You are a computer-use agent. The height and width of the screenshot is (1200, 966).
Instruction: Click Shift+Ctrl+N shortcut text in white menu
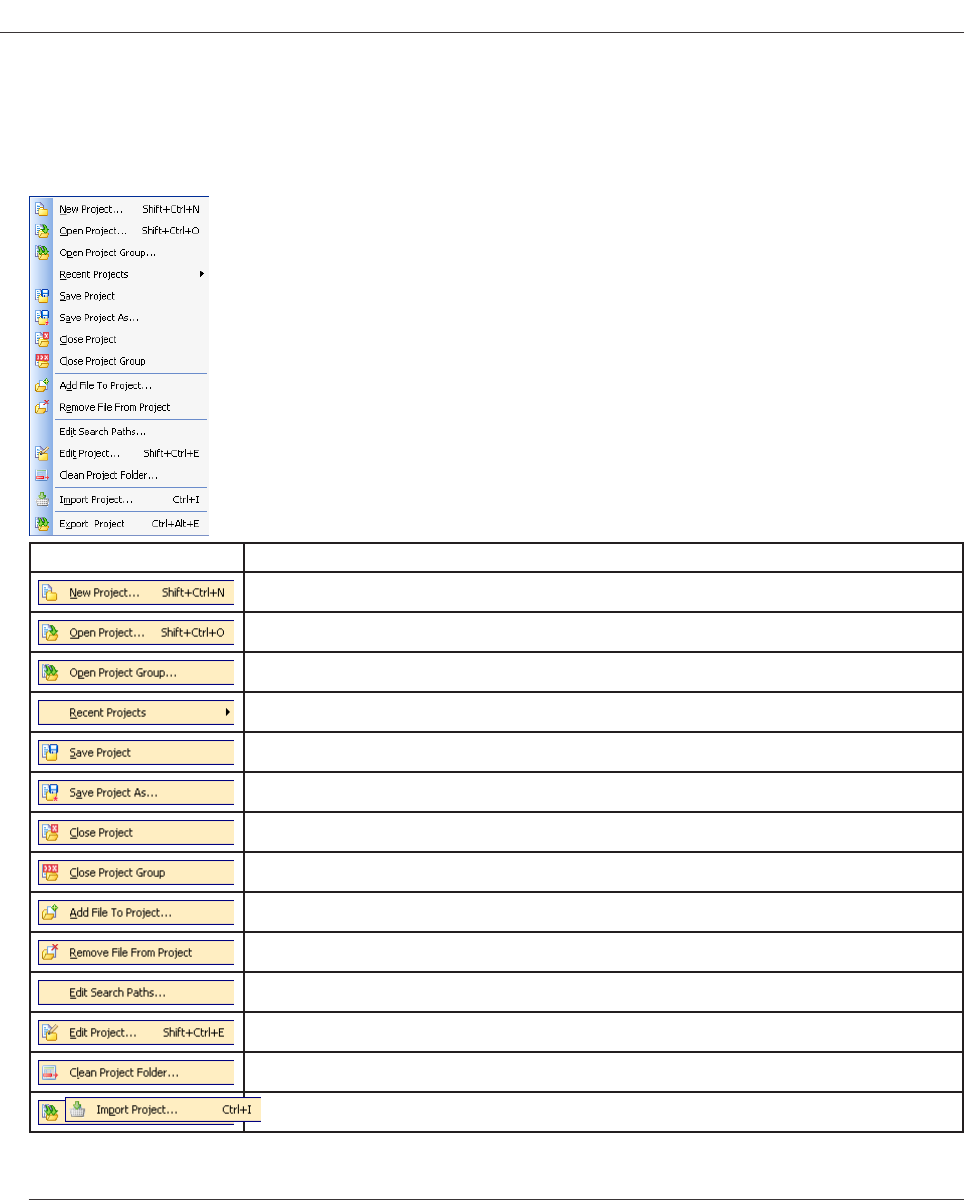pos(171,210)
